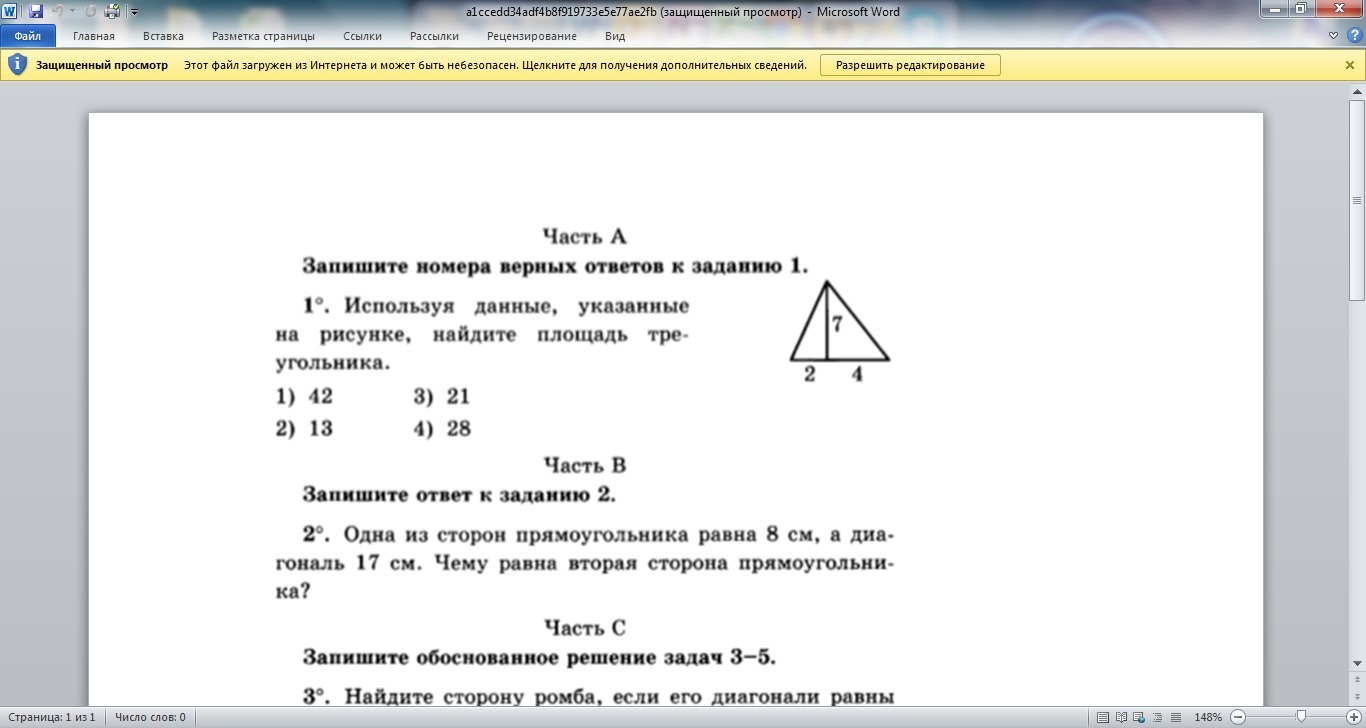Click the zoom slider handle

tap(1301, 717)
